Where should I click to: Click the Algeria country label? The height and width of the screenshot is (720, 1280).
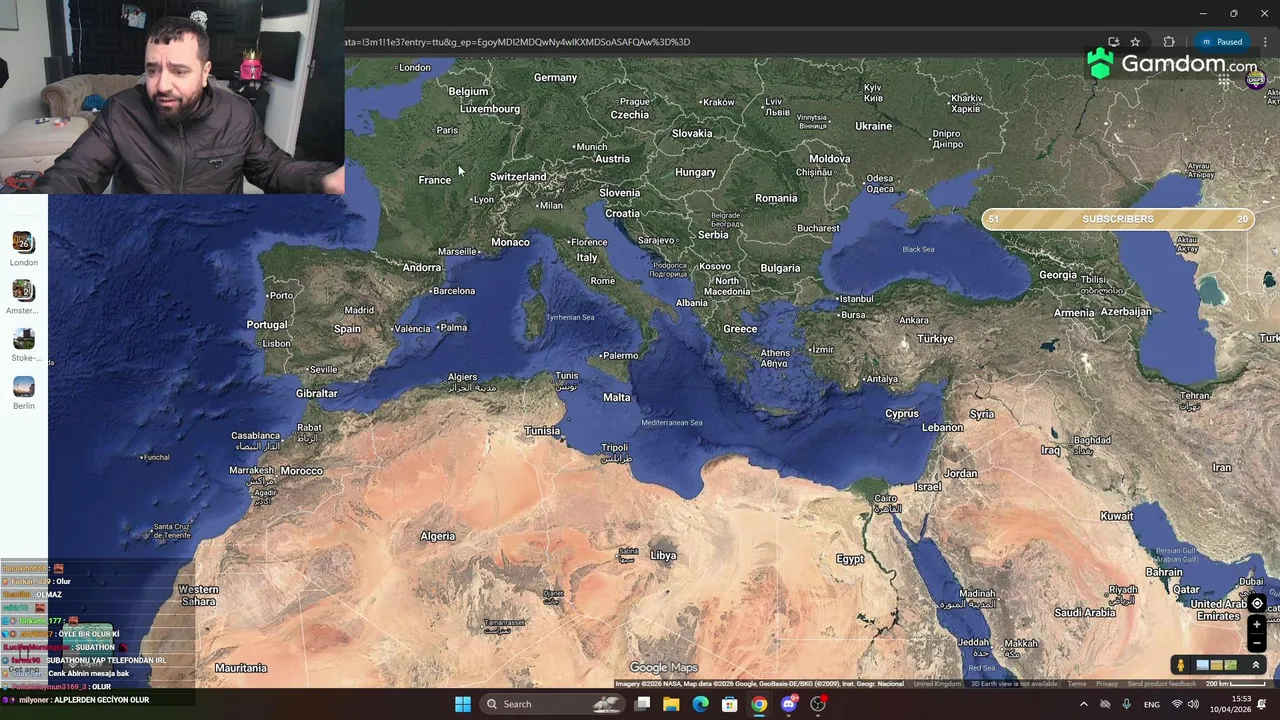438,536
